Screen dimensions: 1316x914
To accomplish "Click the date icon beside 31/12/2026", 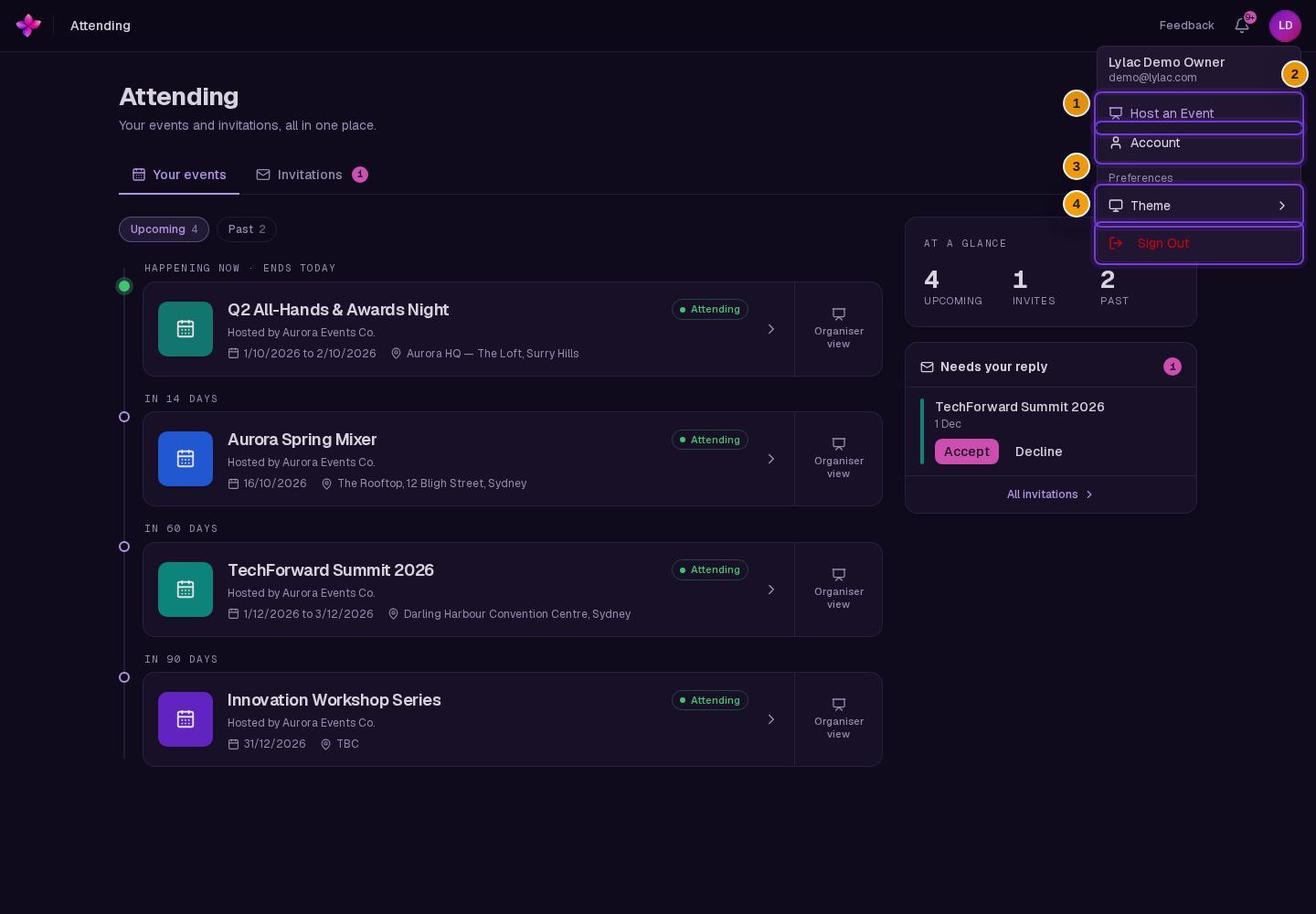I will (233, 744).
